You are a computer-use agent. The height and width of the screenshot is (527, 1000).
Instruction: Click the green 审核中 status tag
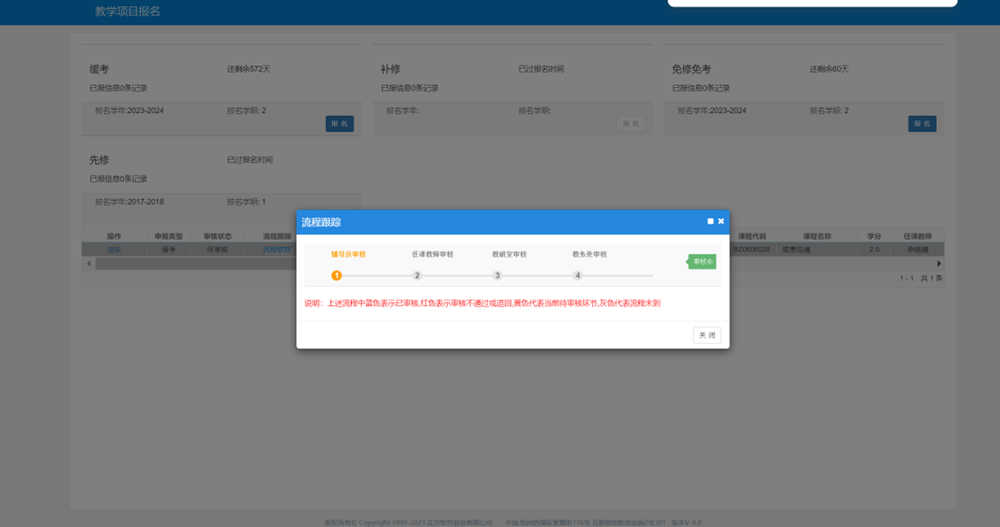702,262
